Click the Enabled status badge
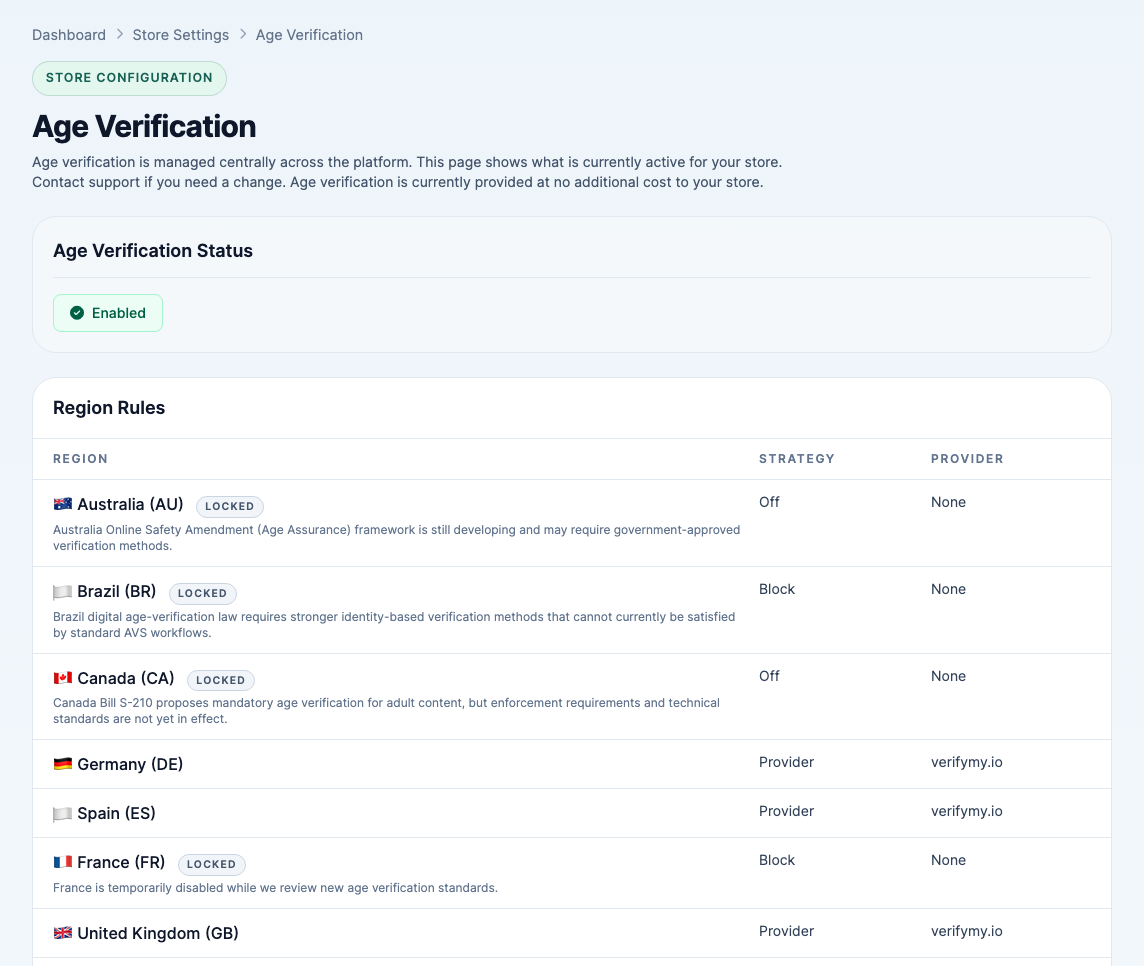This screenshot has height=966, width=1144. tap(108, 313)
